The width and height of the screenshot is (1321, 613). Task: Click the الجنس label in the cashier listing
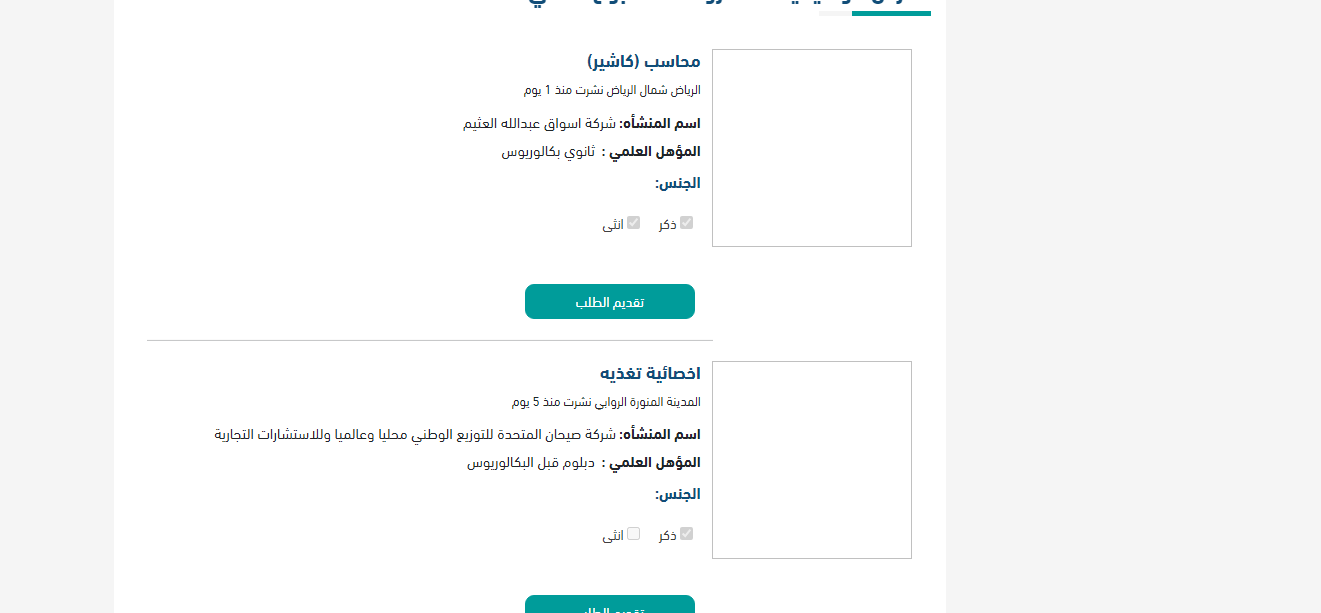pos(678,183)
